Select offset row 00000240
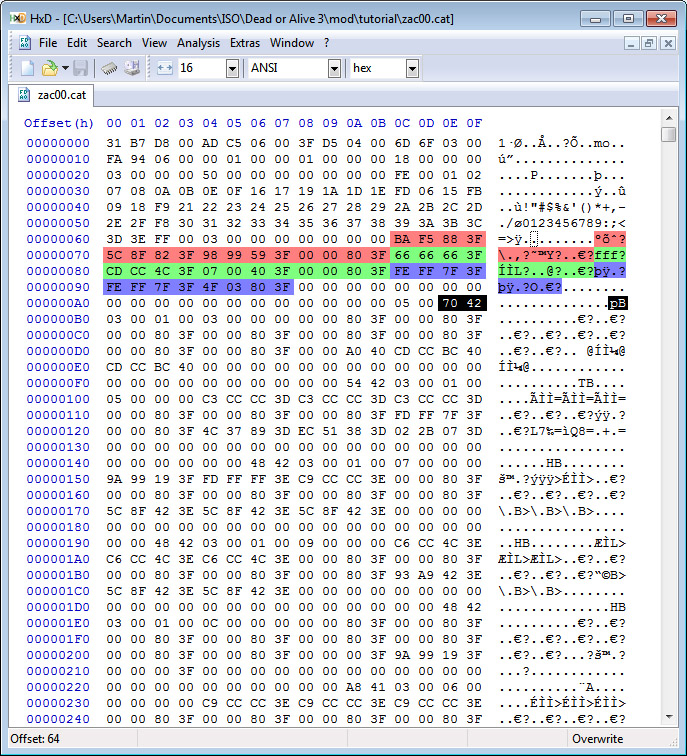 [x=58, y=719]
